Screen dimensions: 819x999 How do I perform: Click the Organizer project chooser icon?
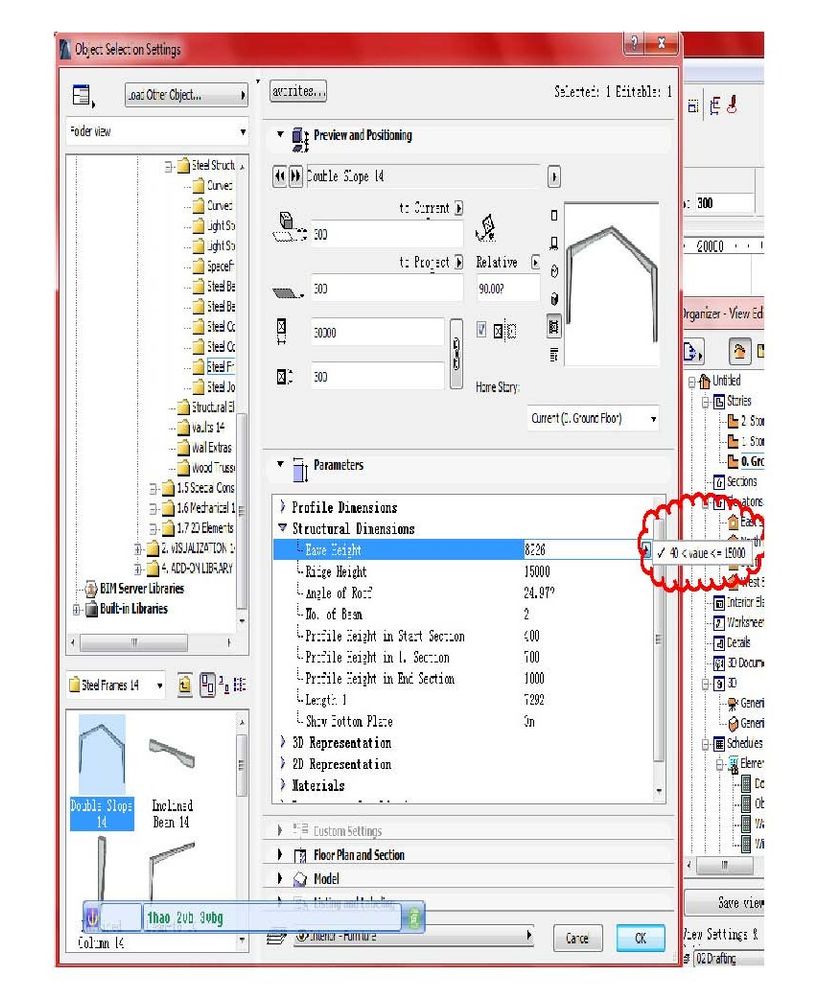(x=693, y=352)
